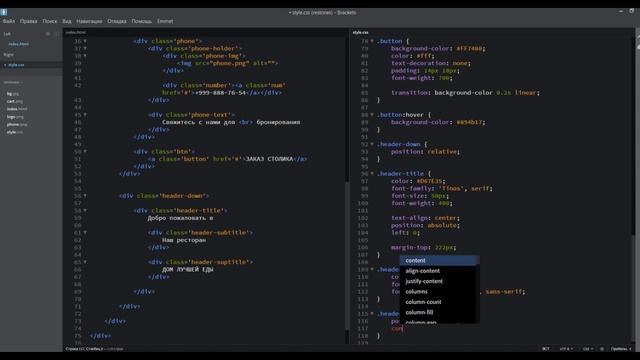Collapse the .button rule fold at line 78

pos(372,41)
